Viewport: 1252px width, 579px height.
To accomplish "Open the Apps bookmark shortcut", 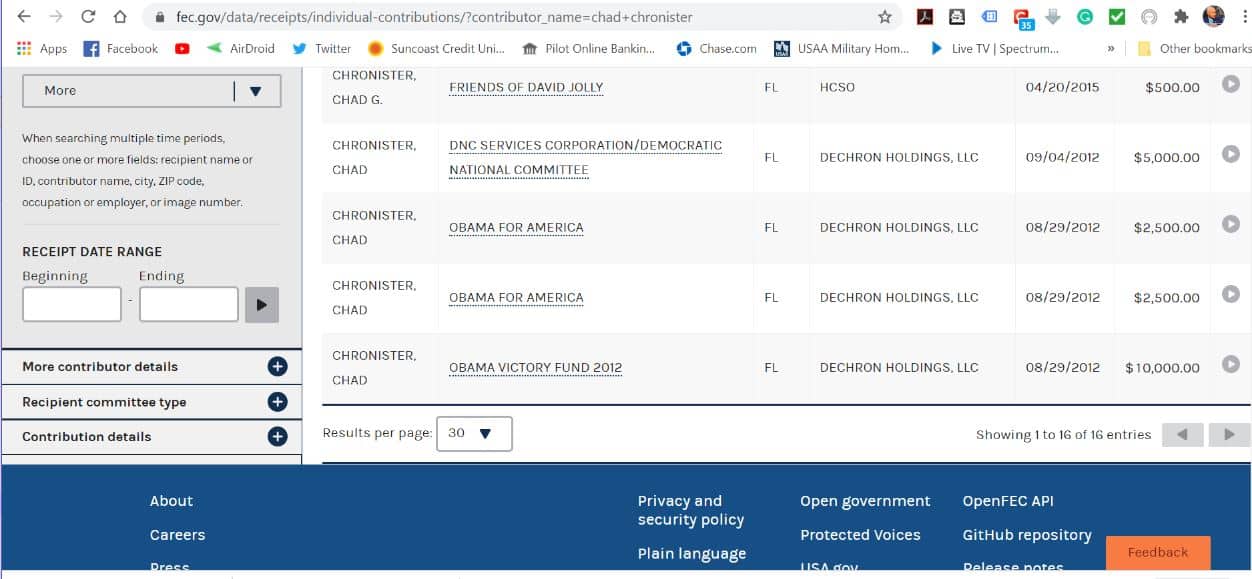I will tap(42, 48).
